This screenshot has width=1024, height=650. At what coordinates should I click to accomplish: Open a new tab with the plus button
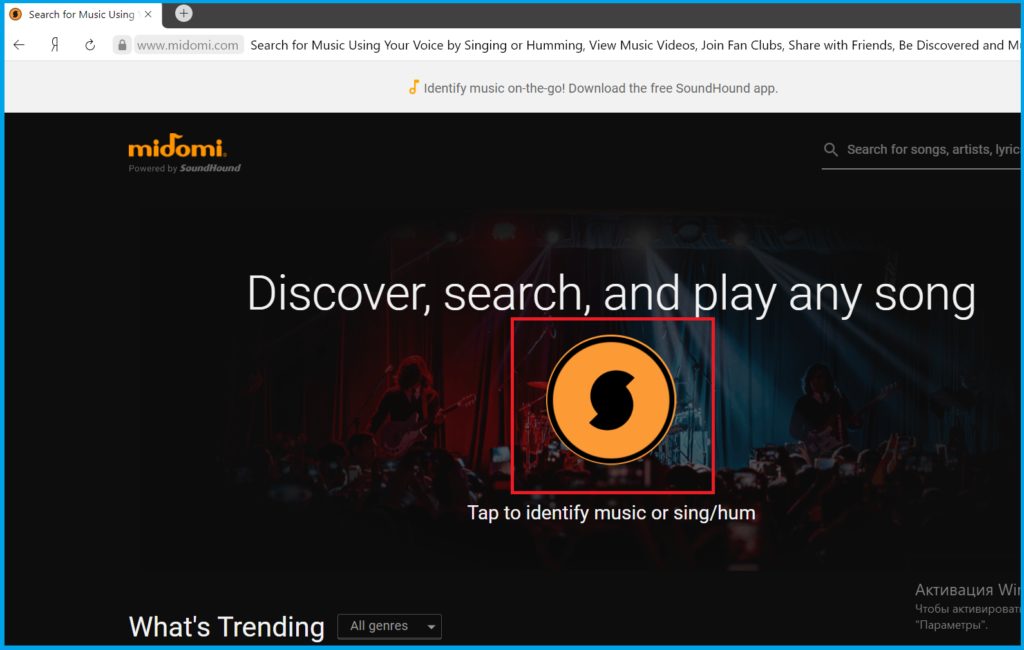[184, 13]
